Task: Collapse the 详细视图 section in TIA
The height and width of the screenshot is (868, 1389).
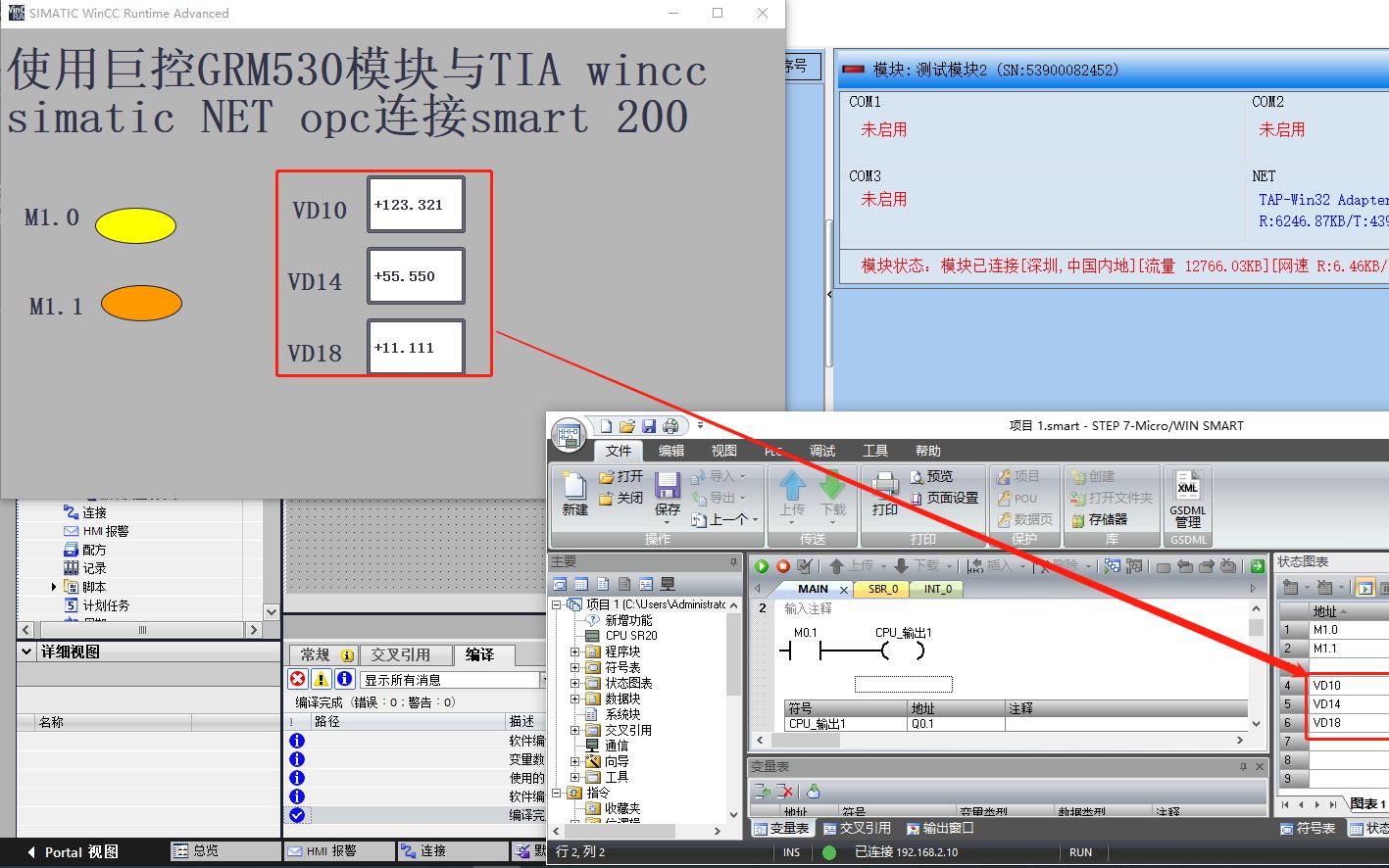Action: tap(27, 651)
